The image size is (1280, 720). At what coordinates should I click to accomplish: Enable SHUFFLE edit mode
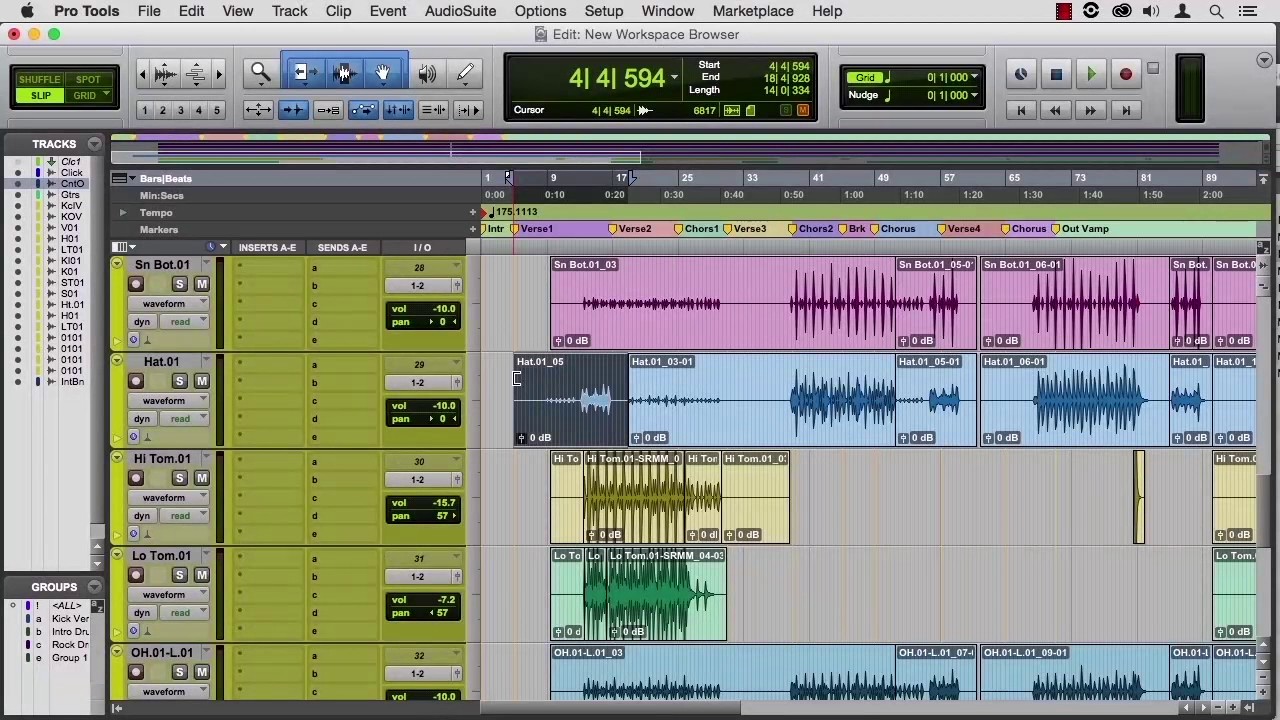point(40,80)
